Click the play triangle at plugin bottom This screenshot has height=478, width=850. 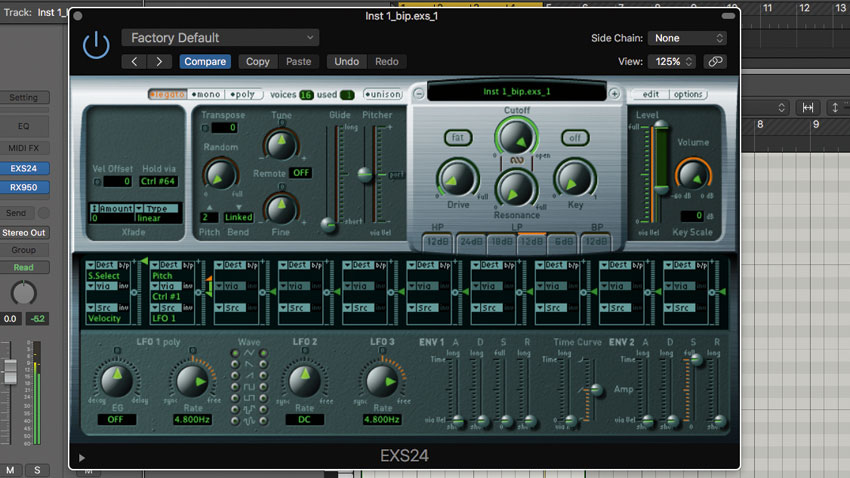(82, 458)
